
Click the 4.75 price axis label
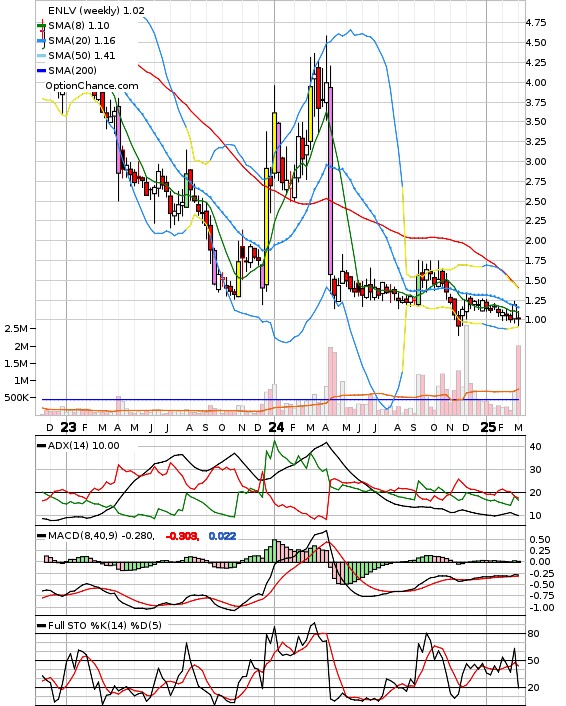536,23
